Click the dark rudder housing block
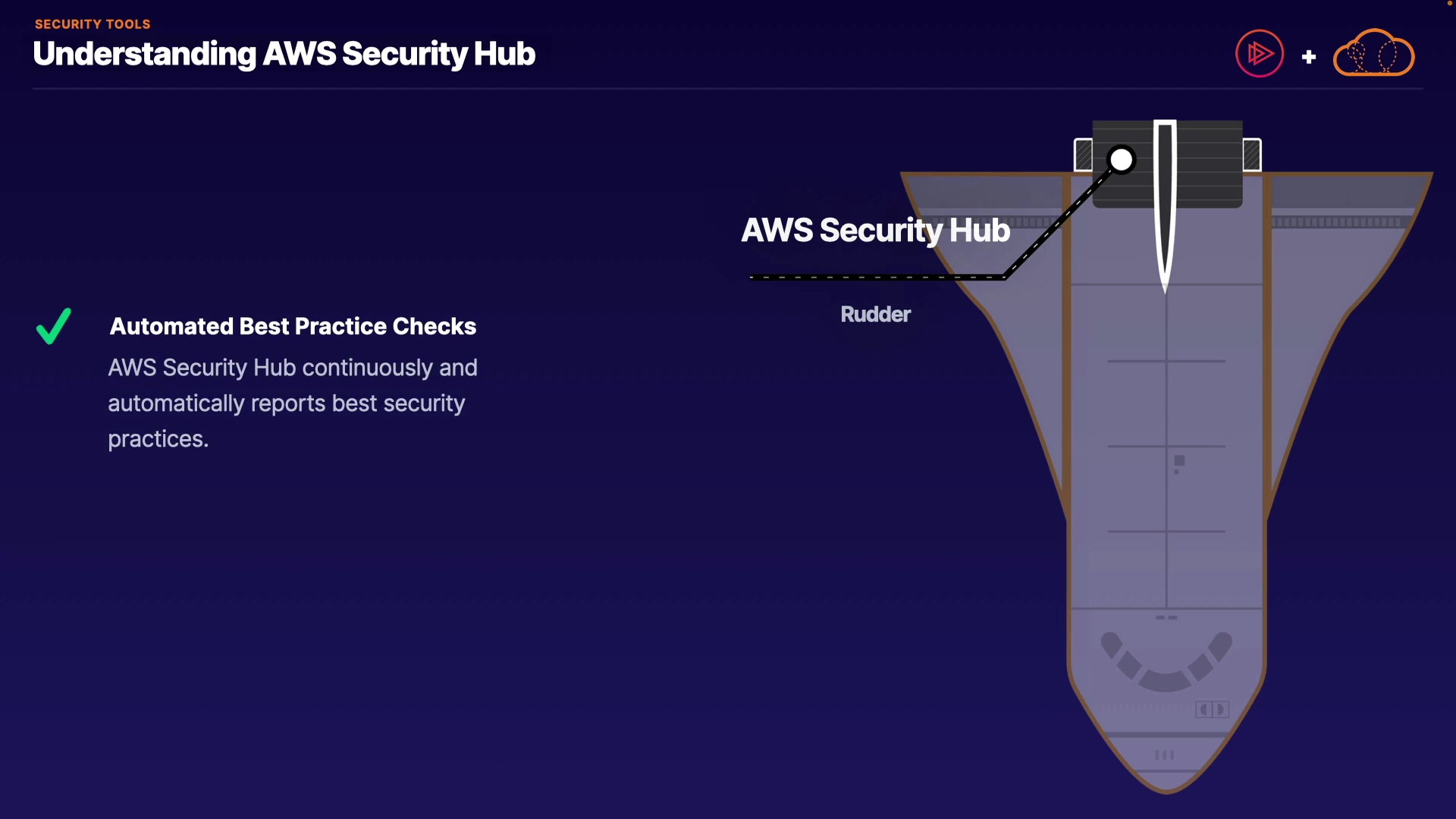Viewport: 1456px width, 819px height. pyautogui.click(x=1206, y=163)
